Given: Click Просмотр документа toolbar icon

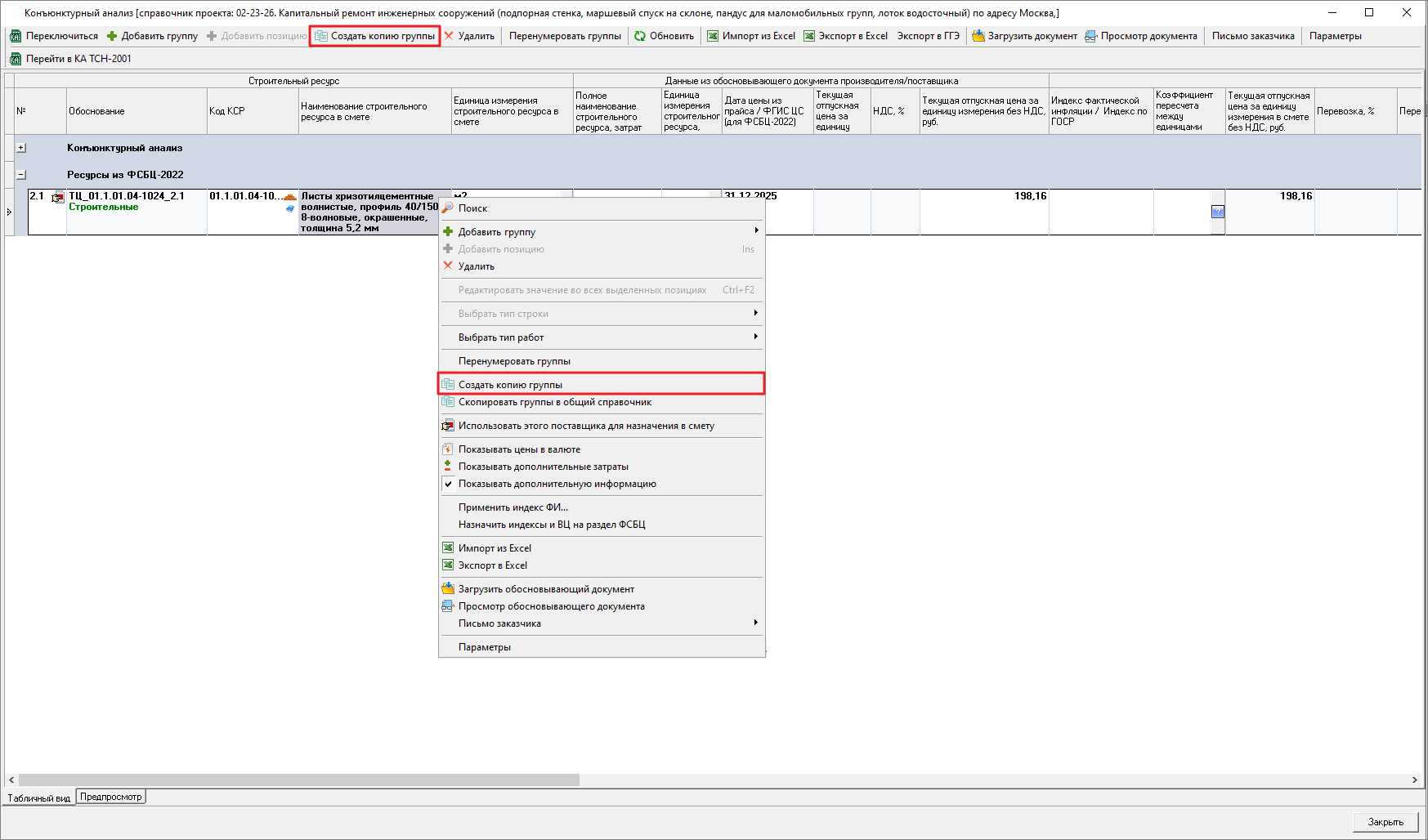Looking at the screenshot, I should tap(1091, 36).
